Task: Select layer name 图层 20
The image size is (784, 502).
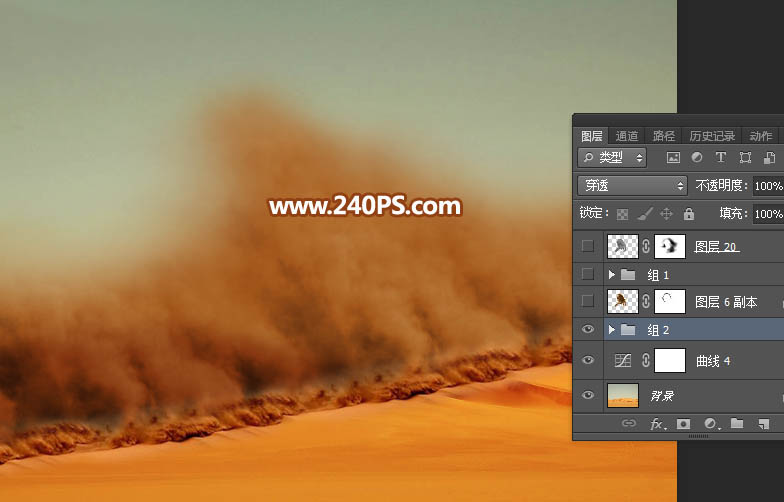Action: click(716, 246)
